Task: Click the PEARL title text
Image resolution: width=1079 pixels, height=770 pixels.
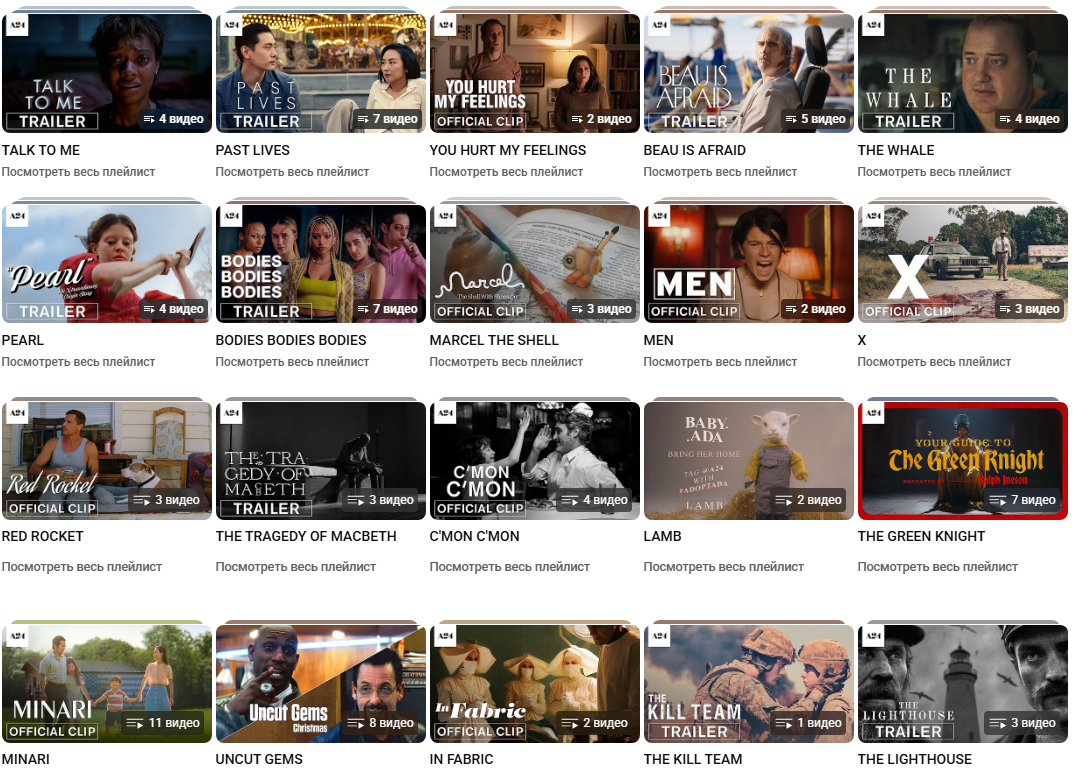Action: pyautogui.click(x=23, y=340)
